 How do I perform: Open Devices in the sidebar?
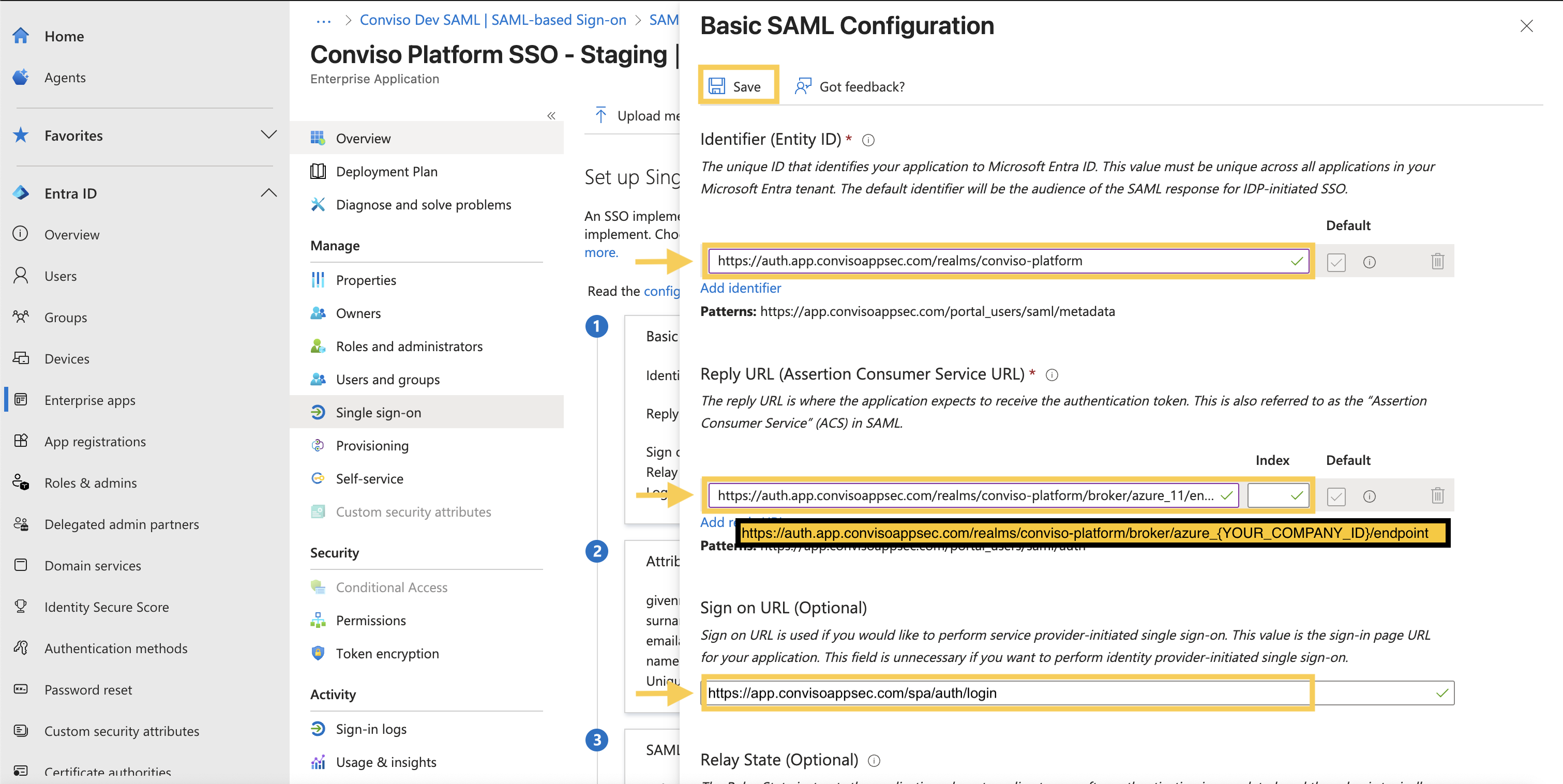tap(66, 358)
